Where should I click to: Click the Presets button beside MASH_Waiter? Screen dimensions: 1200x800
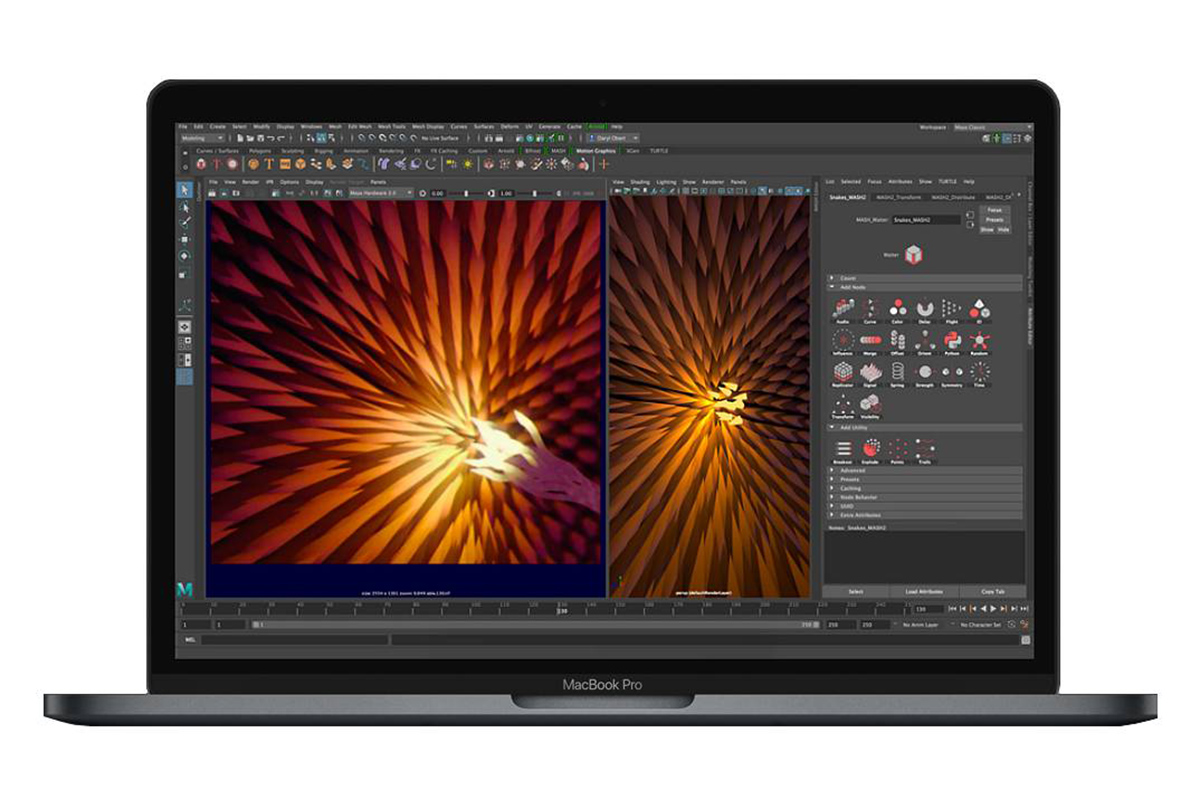tap(994, 219)
